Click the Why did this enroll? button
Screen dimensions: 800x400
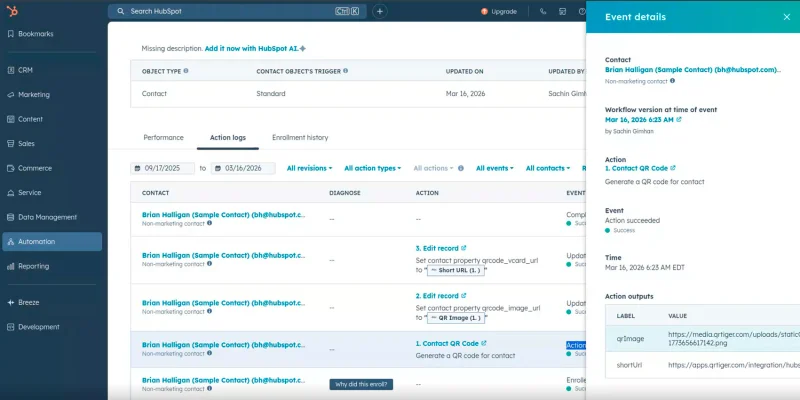tap(361, 384)
